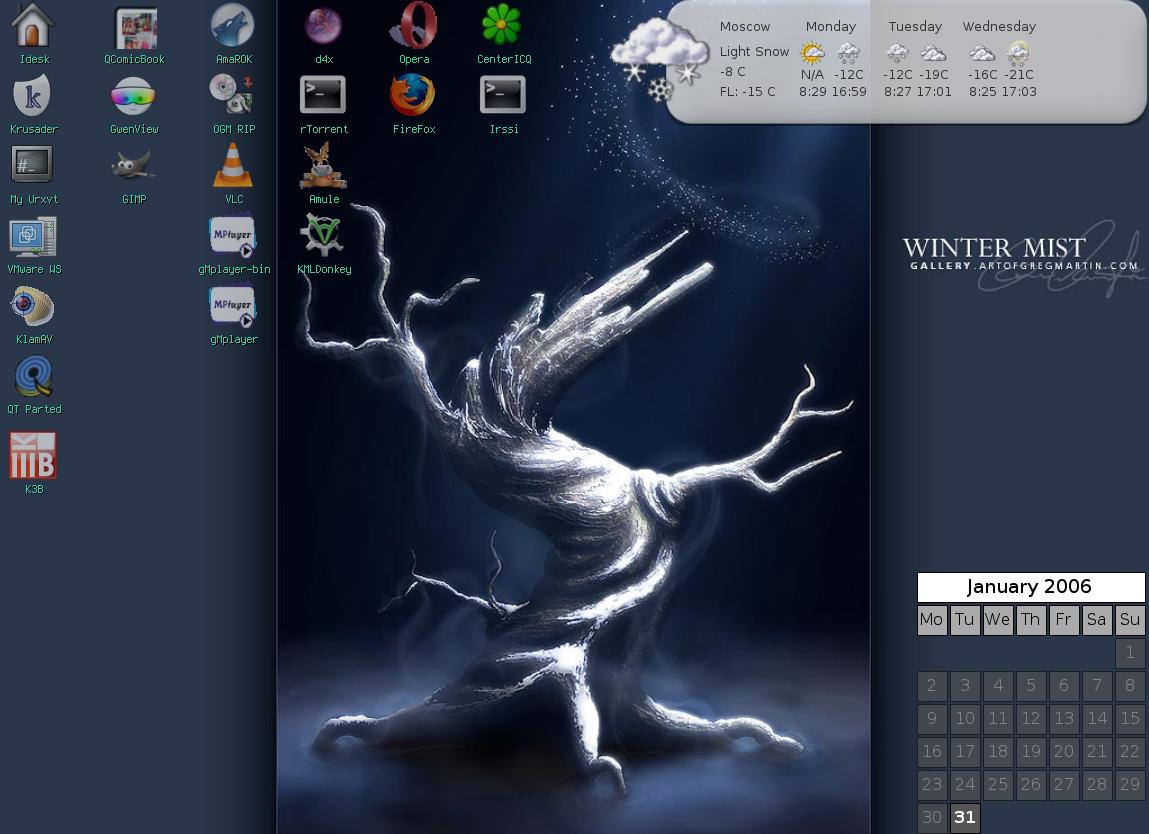Launch the d4x download manager
This screenshot has width=1149, height=834.
(323, 26)
